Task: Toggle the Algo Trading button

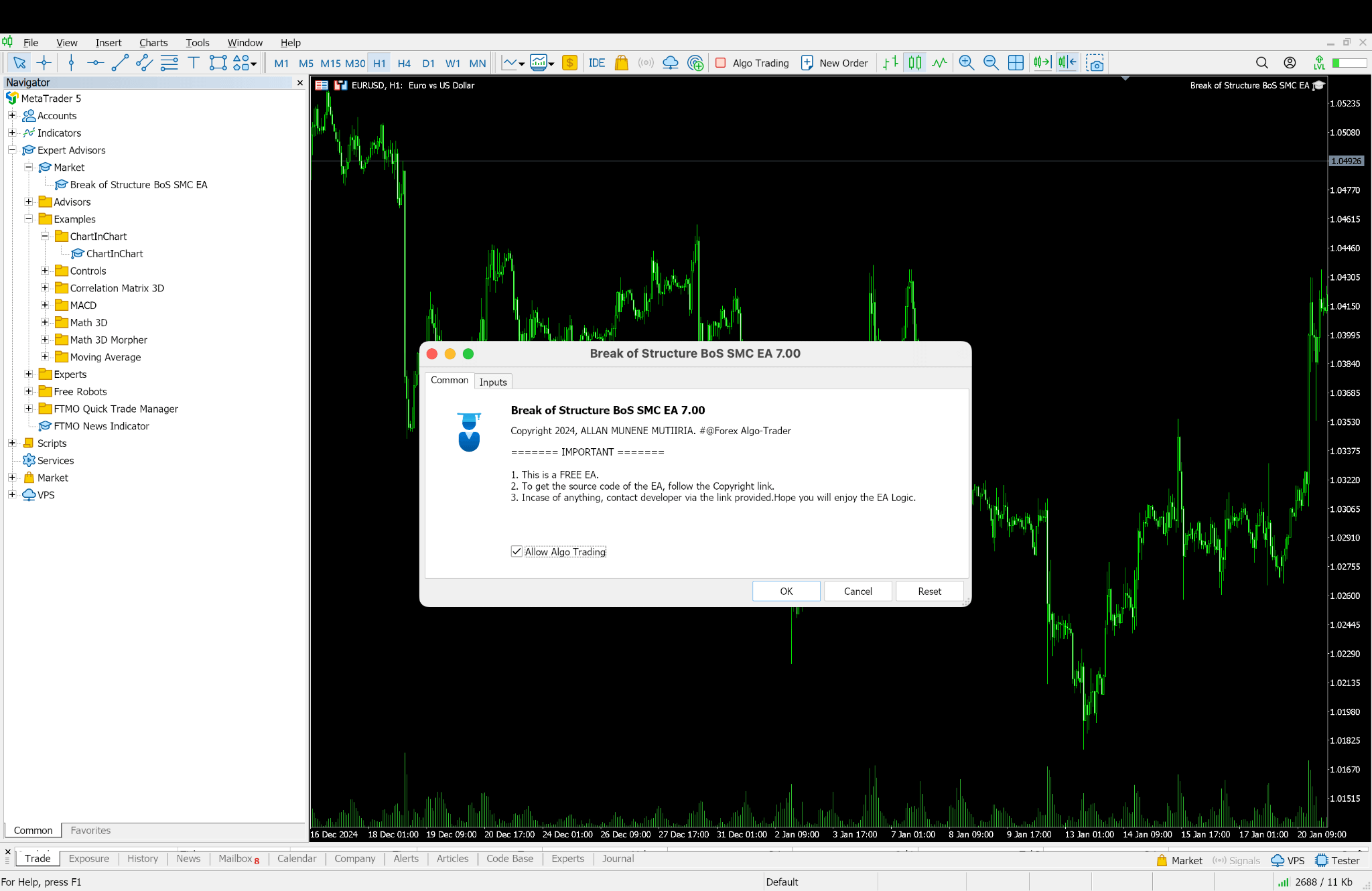Action: [752, 63]
